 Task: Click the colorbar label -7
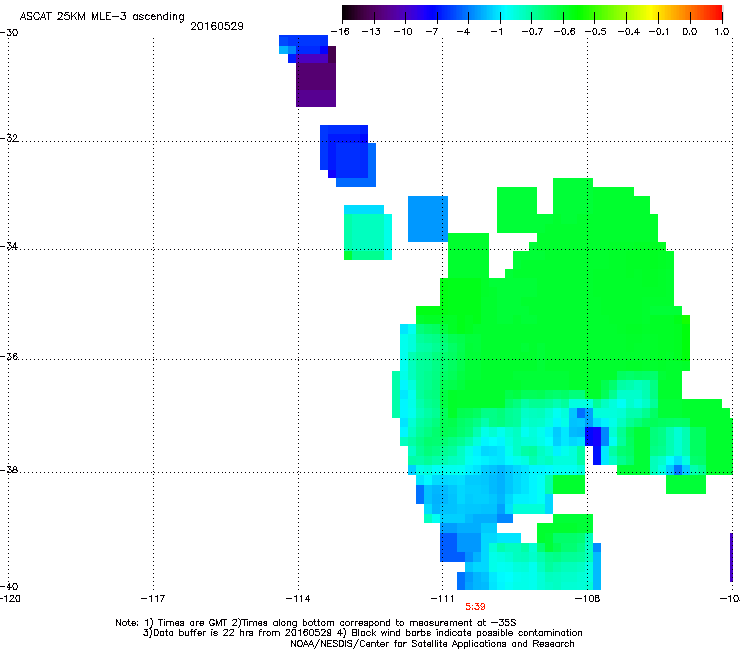pyautogui.click(x=432, y=32)
